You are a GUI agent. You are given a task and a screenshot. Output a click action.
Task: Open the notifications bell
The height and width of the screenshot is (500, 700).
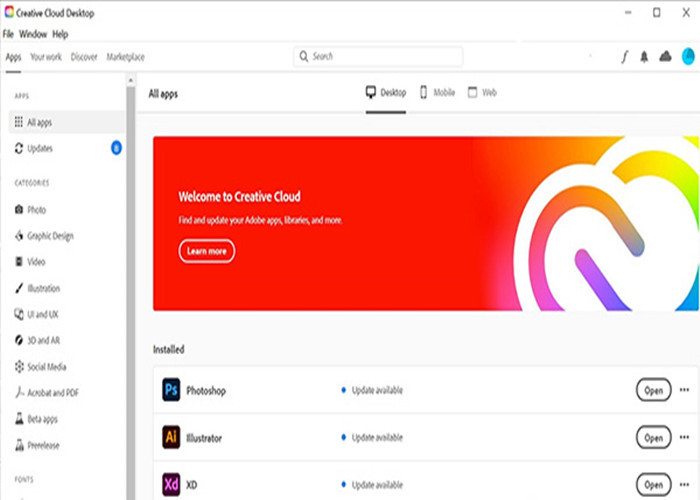tap(644, 57)
